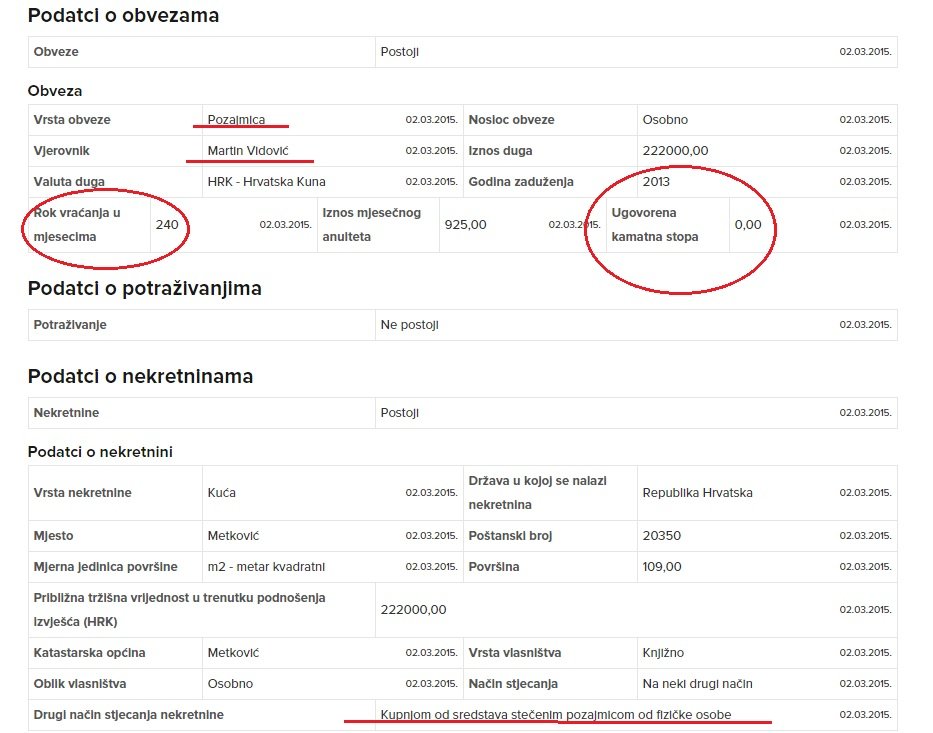The height and width of the screenshot is (733, 933).
Task: Select "HRK - Hrvatska Kuna" currency cell
Action: click(x=266, y=182)
